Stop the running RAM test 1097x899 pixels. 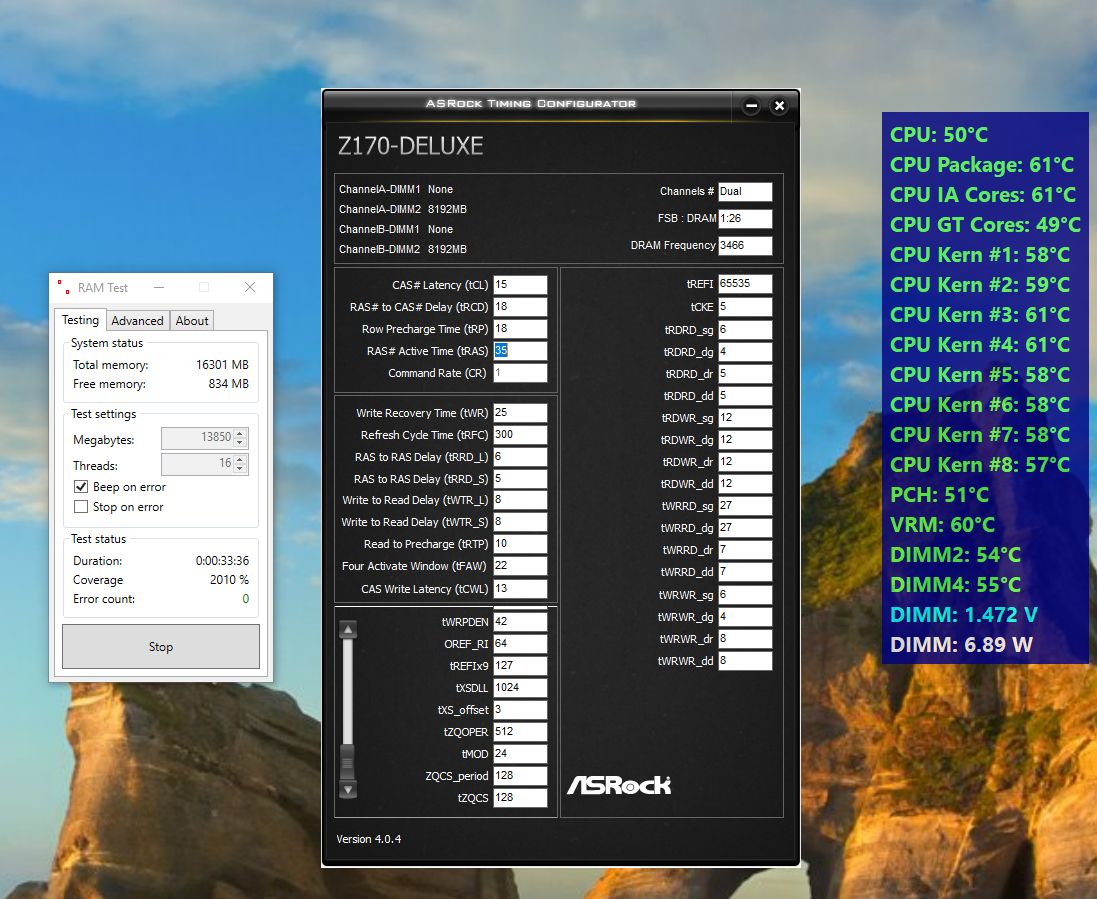coord(161,646)
